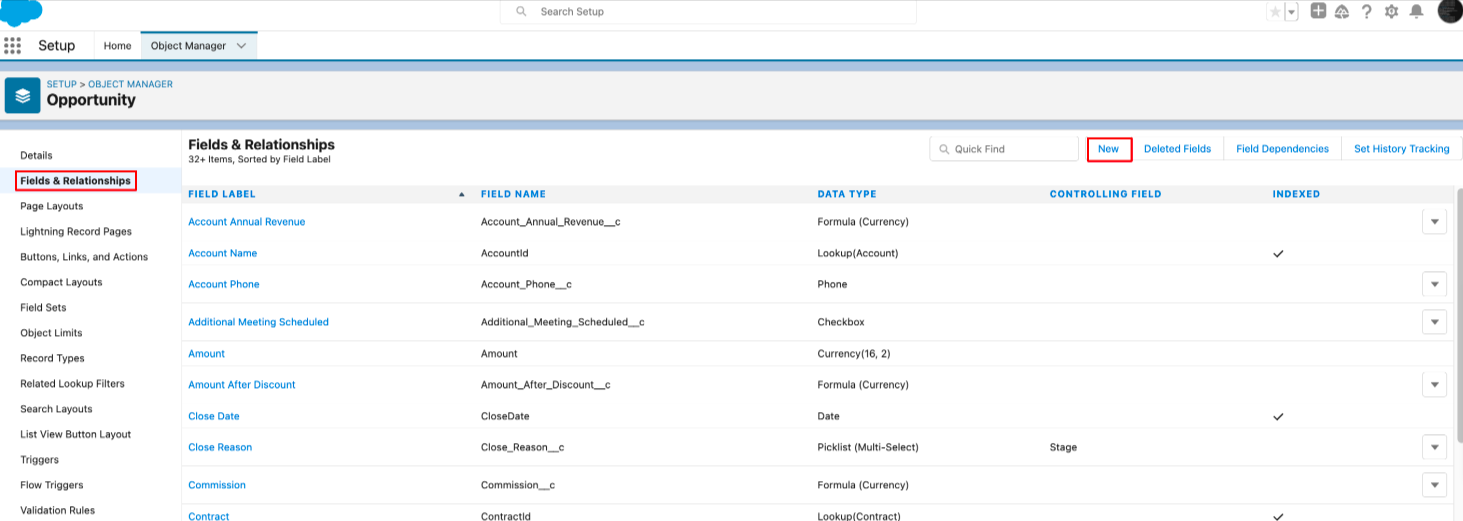
Task: Click the New field button
Action: pyautogui.click(x=1109, y=149)
